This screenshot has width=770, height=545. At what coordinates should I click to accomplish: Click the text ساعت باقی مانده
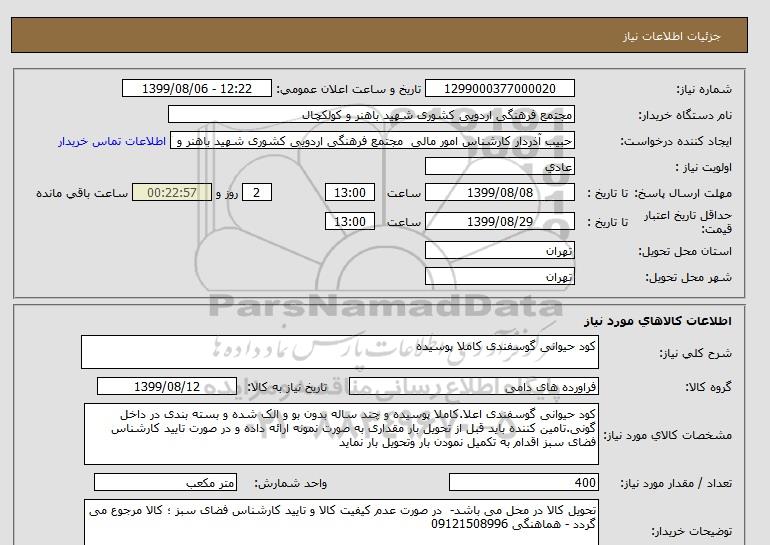(x=82, y=193)
